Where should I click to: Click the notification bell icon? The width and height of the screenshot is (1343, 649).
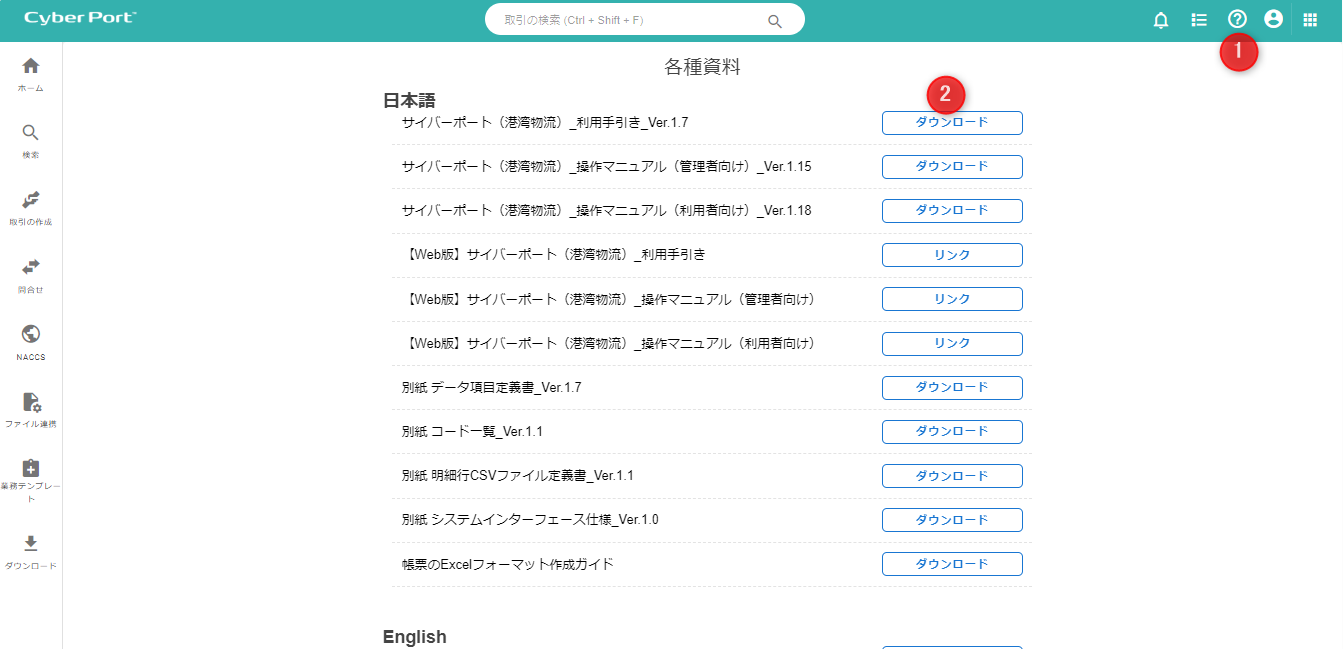(x=1161, y=20)
